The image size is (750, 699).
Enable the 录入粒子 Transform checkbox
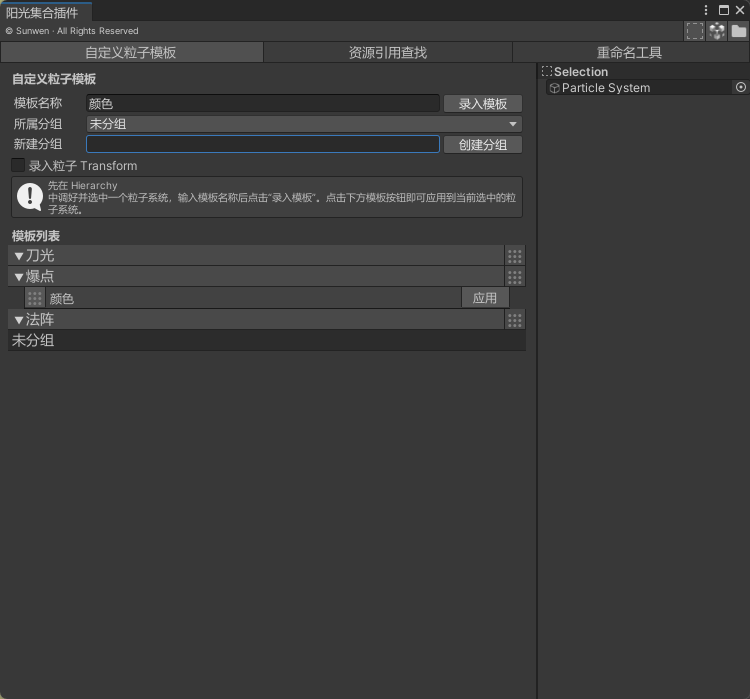point(18,165)
